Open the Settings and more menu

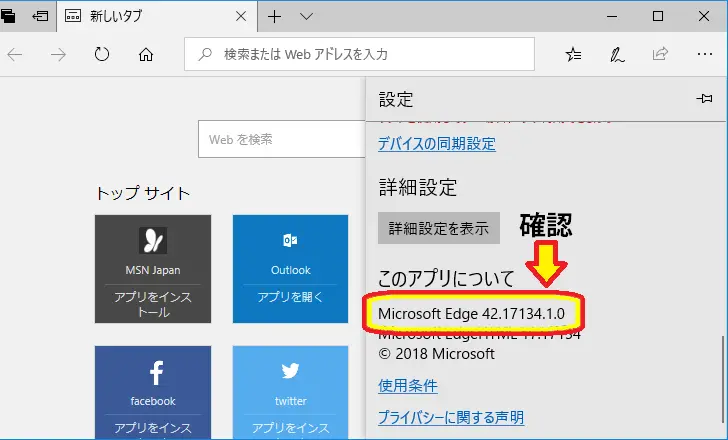coord(704,54)
